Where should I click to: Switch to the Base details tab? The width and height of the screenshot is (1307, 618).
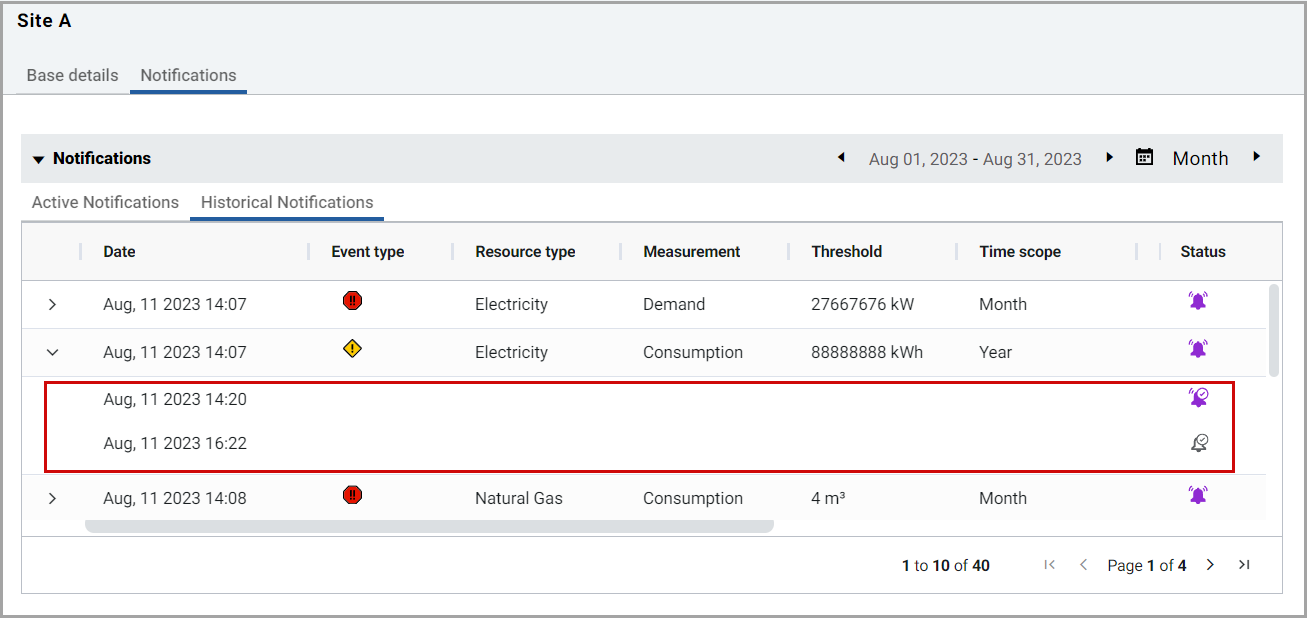coord(72,75)
